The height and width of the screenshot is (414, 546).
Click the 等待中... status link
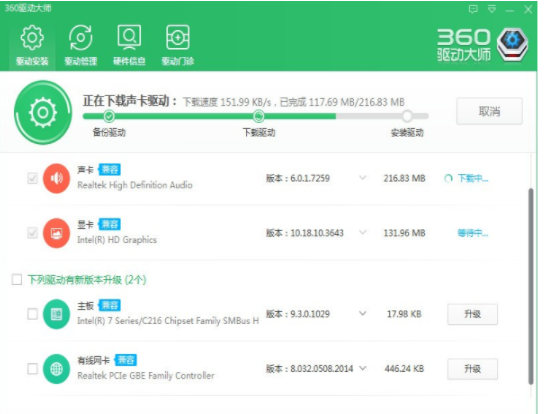473,233
